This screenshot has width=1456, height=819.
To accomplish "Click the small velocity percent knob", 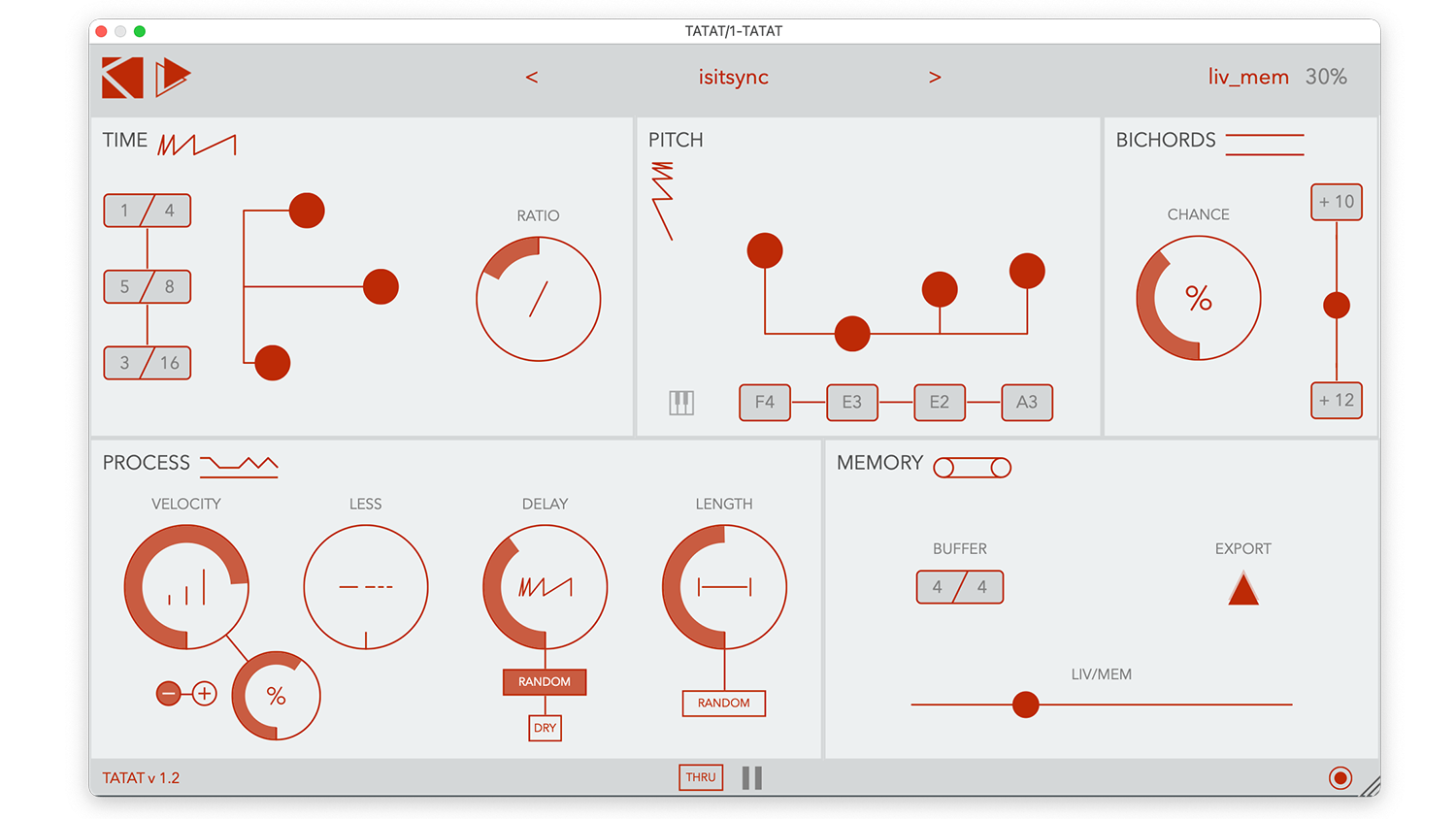I will [276, 696].
